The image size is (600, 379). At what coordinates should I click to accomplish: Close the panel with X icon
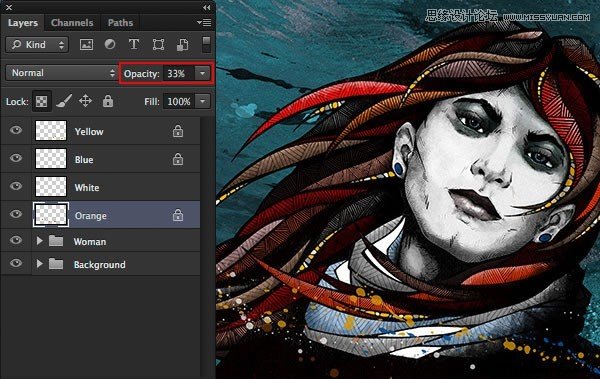pos(9,7)
